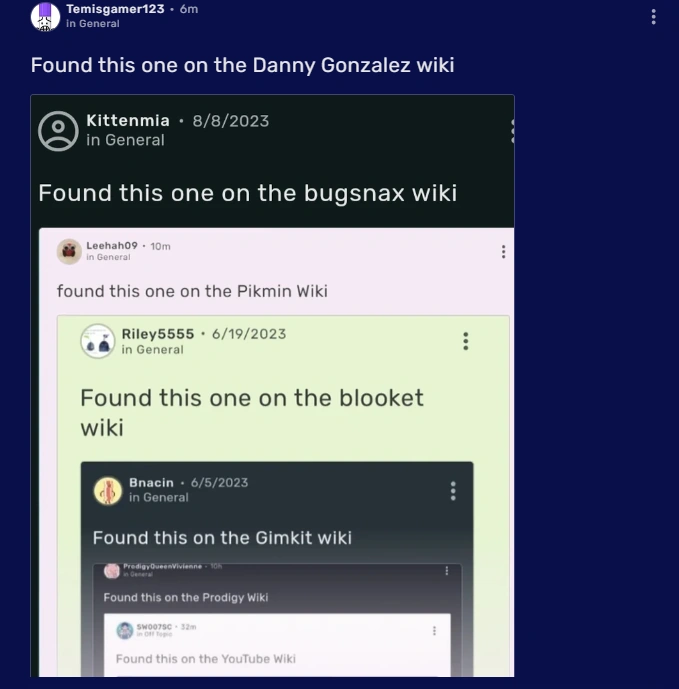Click the Riley5555 username
This screenshot has height=689, width=679.
pos(158,334)
